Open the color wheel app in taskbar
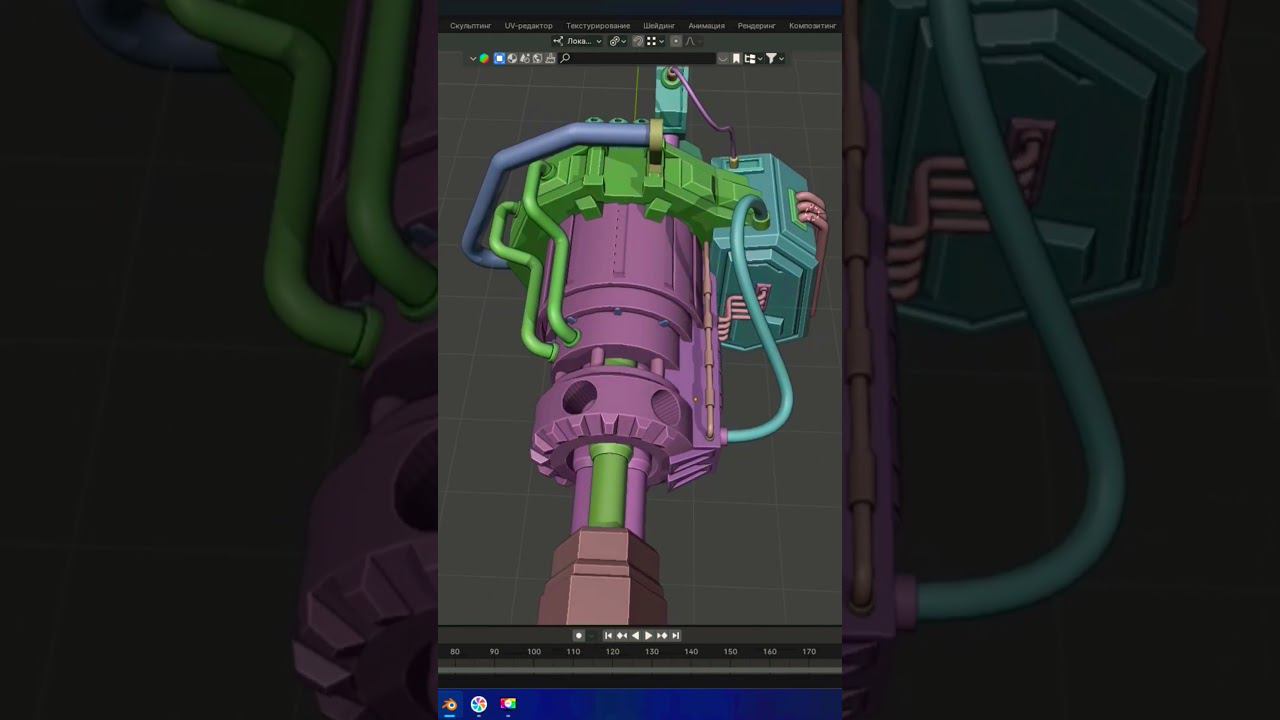This screenshot has height=720, width=1280. (479, 704)
